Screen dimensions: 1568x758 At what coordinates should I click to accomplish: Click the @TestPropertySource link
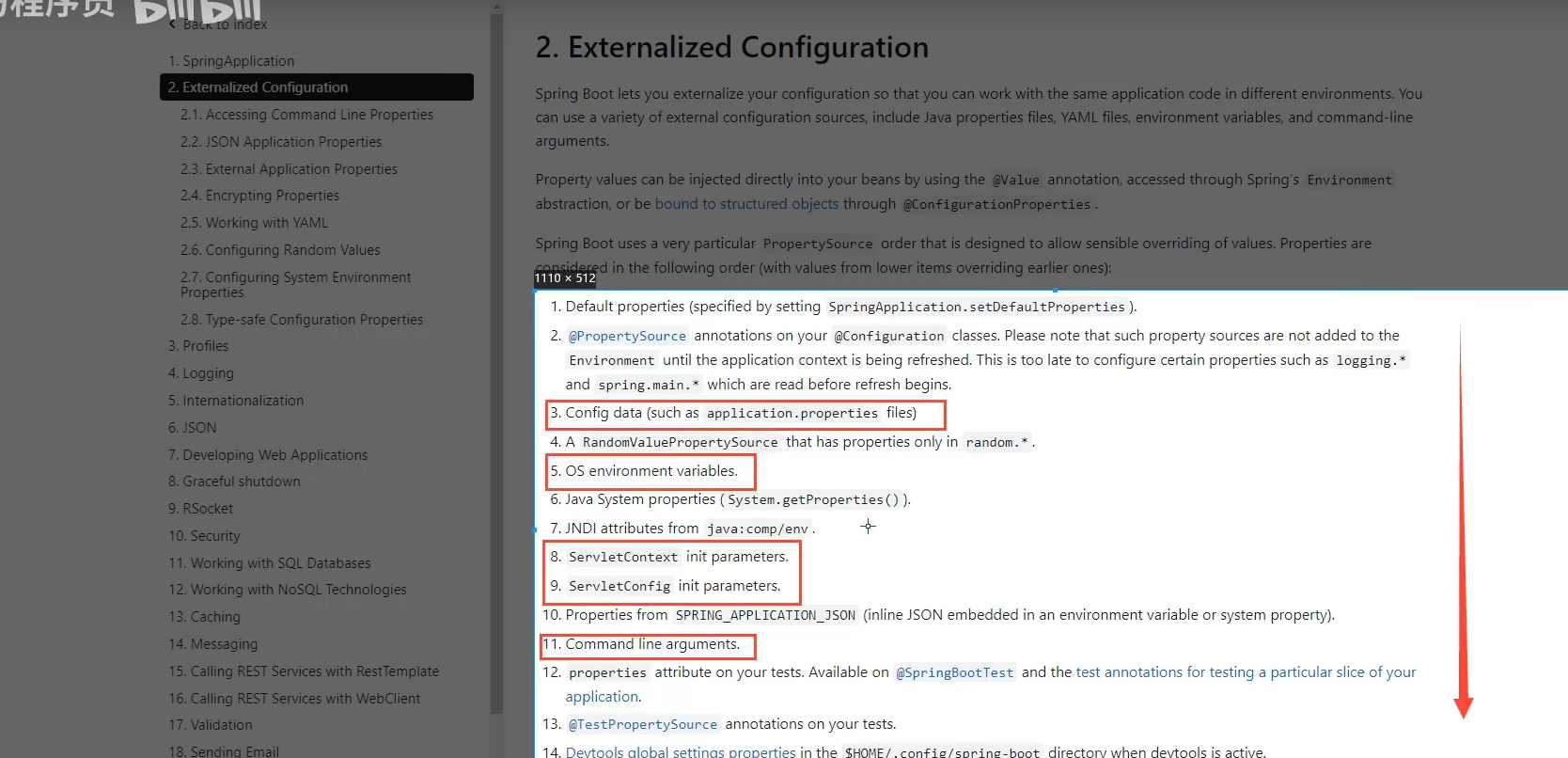coord(643,724)
